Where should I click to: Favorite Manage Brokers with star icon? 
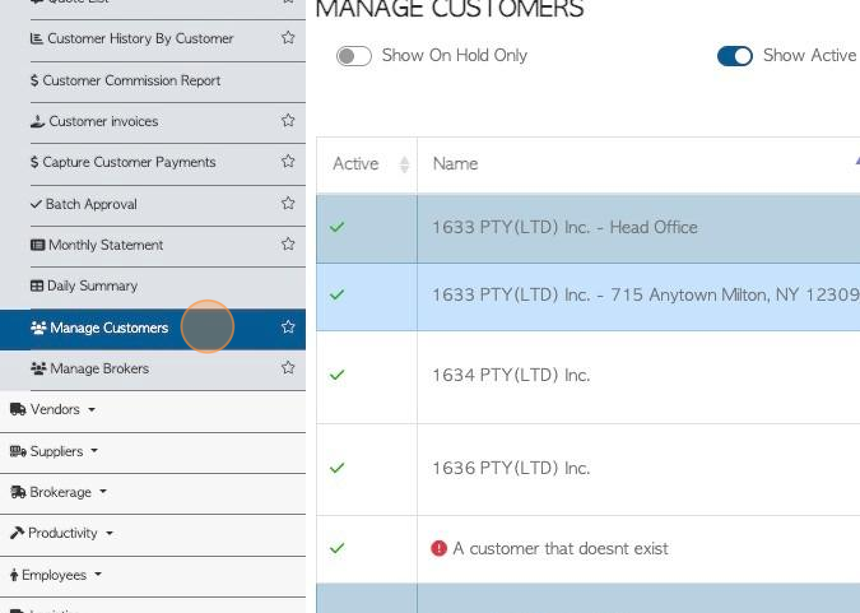288,368
